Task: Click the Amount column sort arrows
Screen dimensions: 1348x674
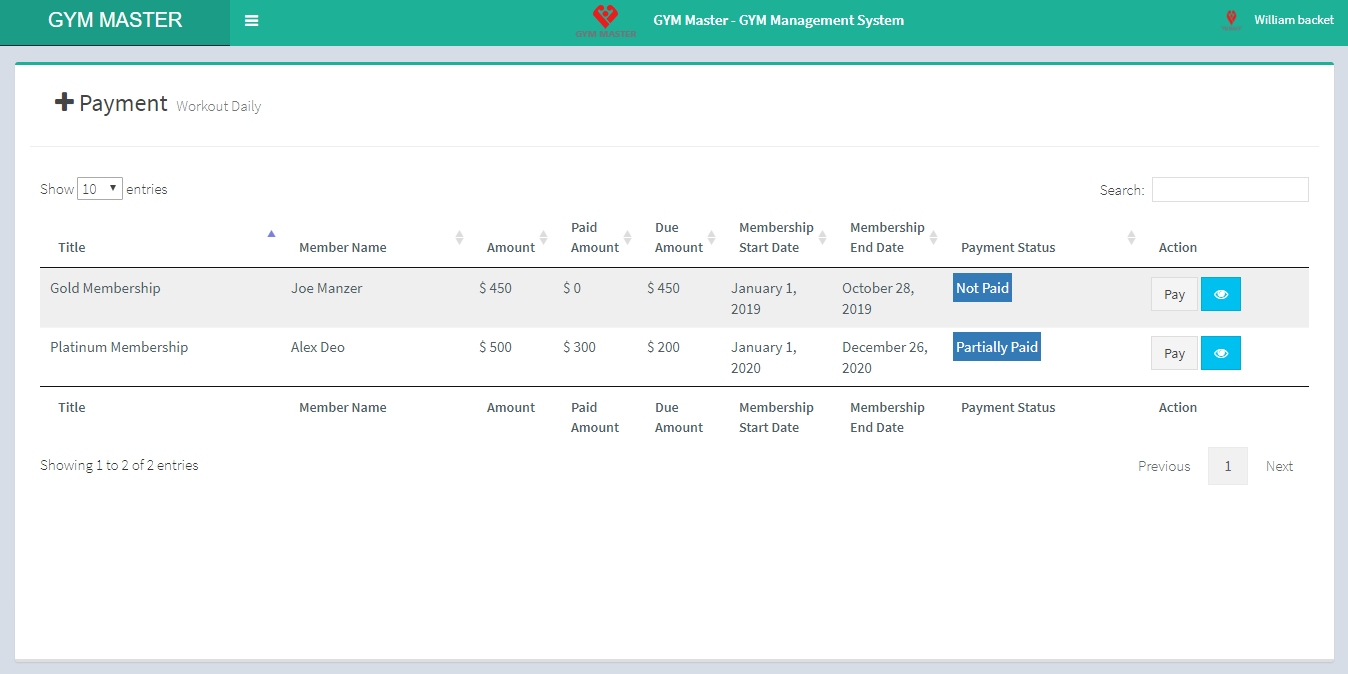Action: [x=543, y=238]
